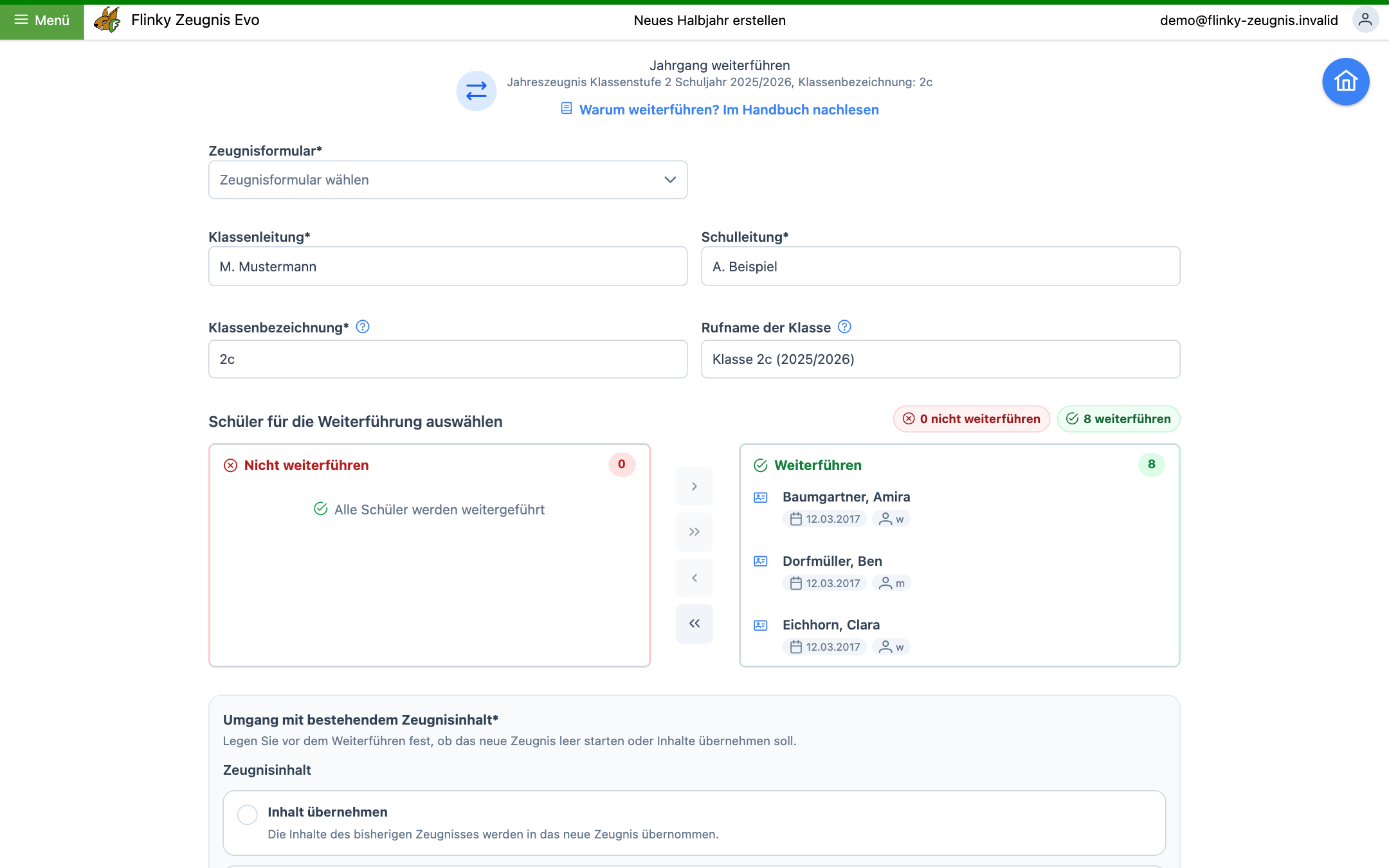Open the Handbuch nachlesen link
This screenshot has height=868, width=1389.
[x=729, y=109]
